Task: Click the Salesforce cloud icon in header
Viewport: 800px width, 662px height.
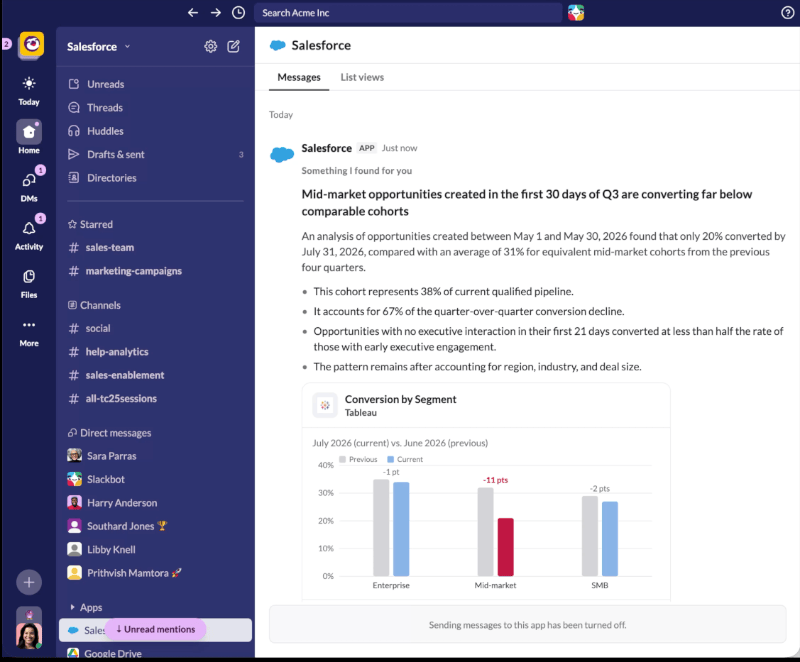Action: coord(278,45)
